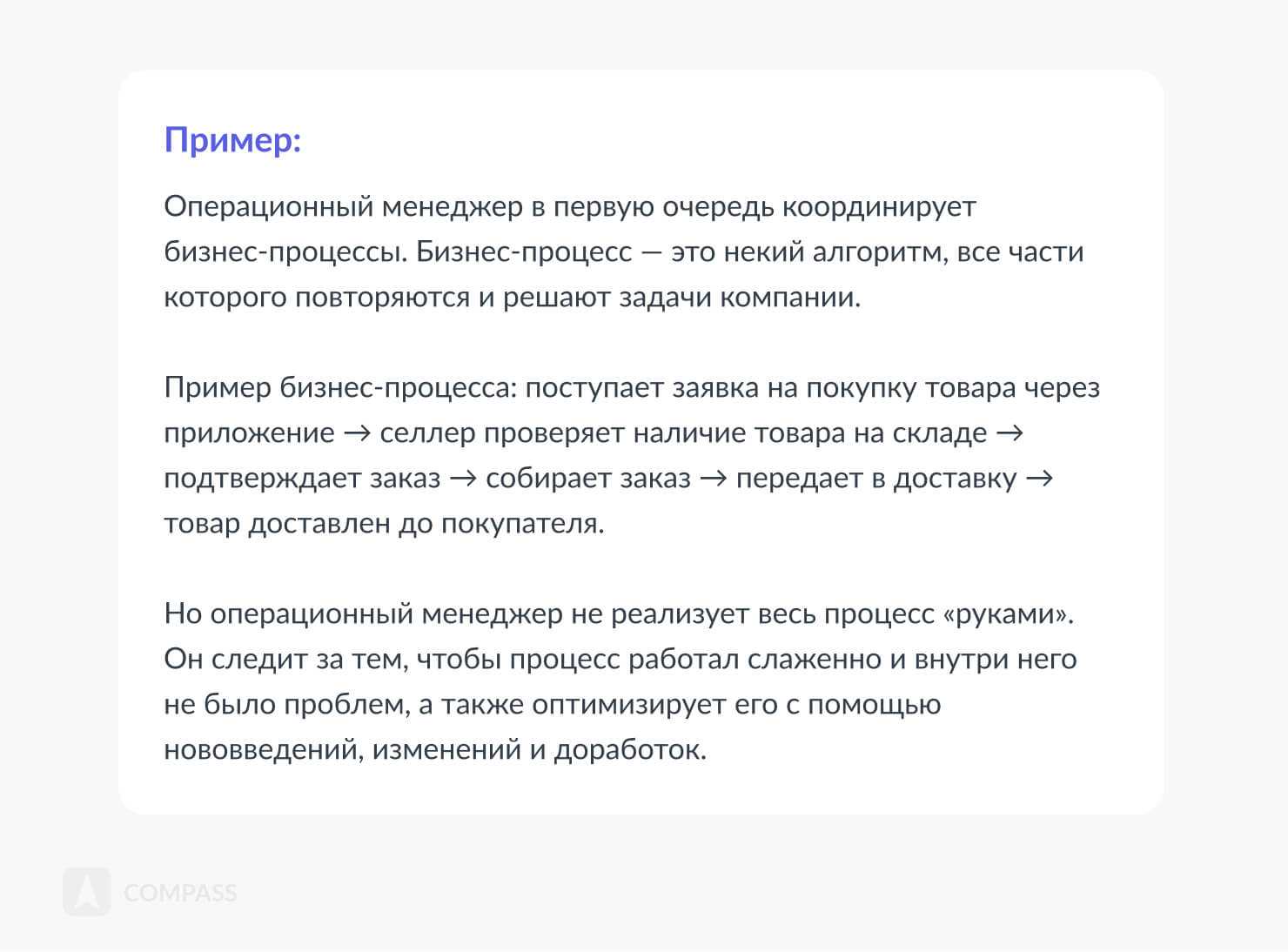Click the quoted word "«руками»"
The width and height of the screenshot is (1288, 952).
1007,614
